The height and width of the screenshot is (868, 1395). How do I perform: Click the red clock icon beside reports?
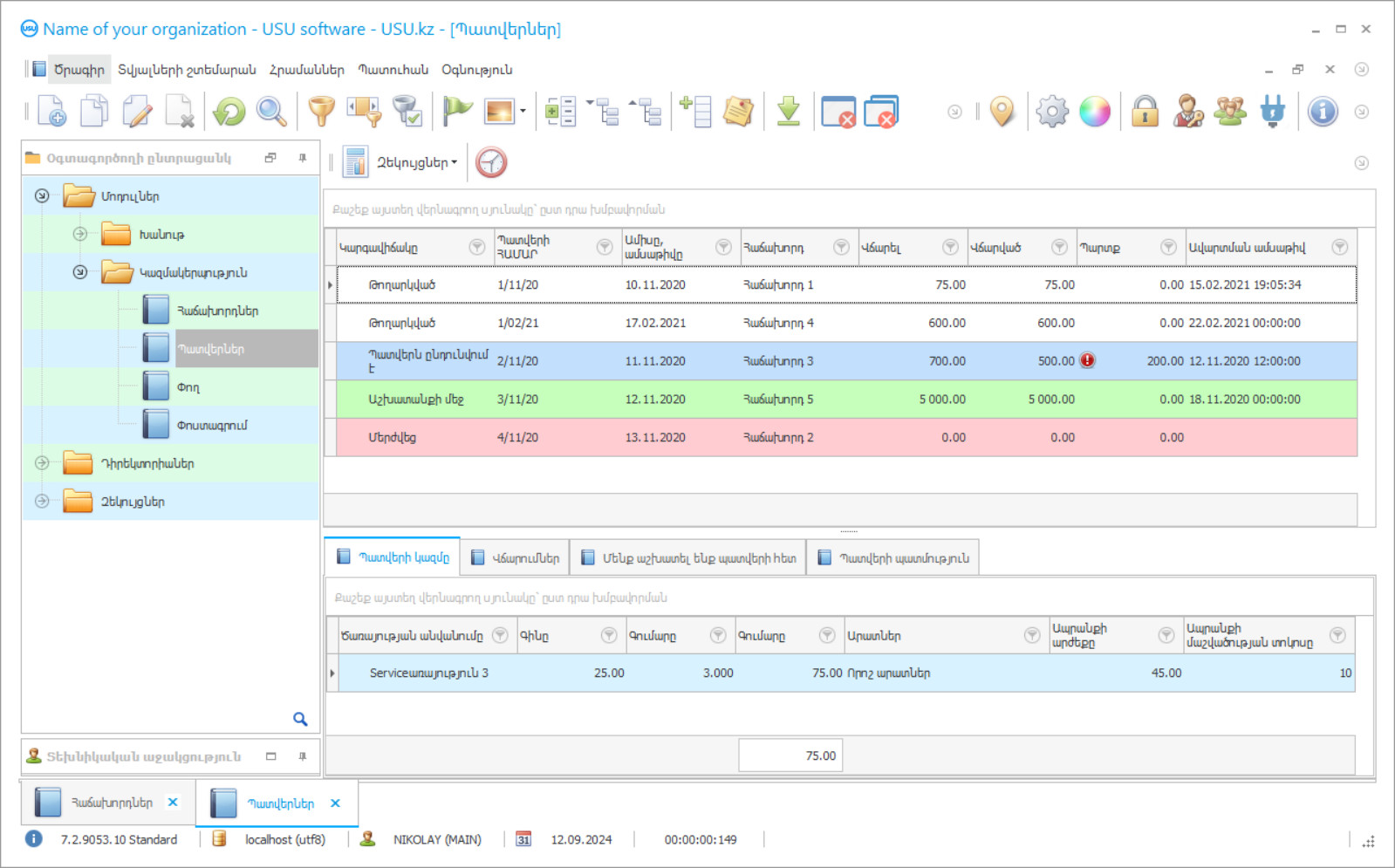[491, 162]
